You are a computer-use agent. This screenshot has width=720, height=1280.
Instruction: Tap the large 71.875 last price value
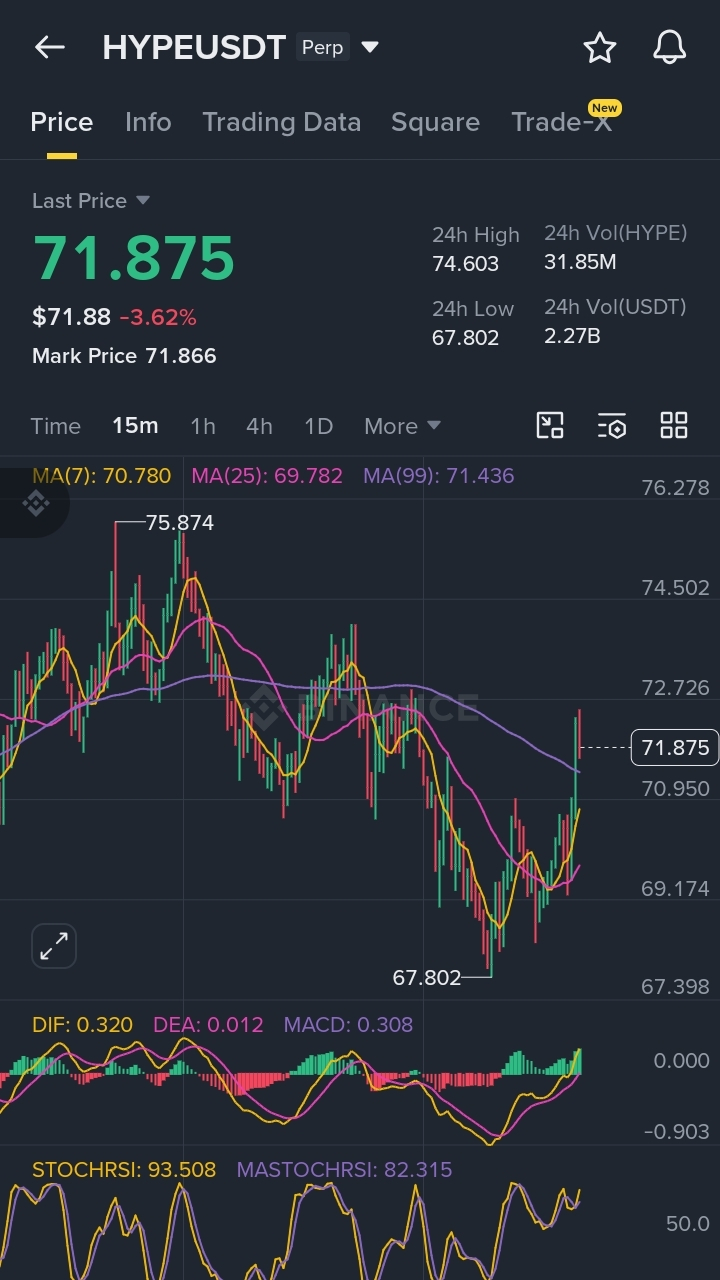click(x=134, y=258)
